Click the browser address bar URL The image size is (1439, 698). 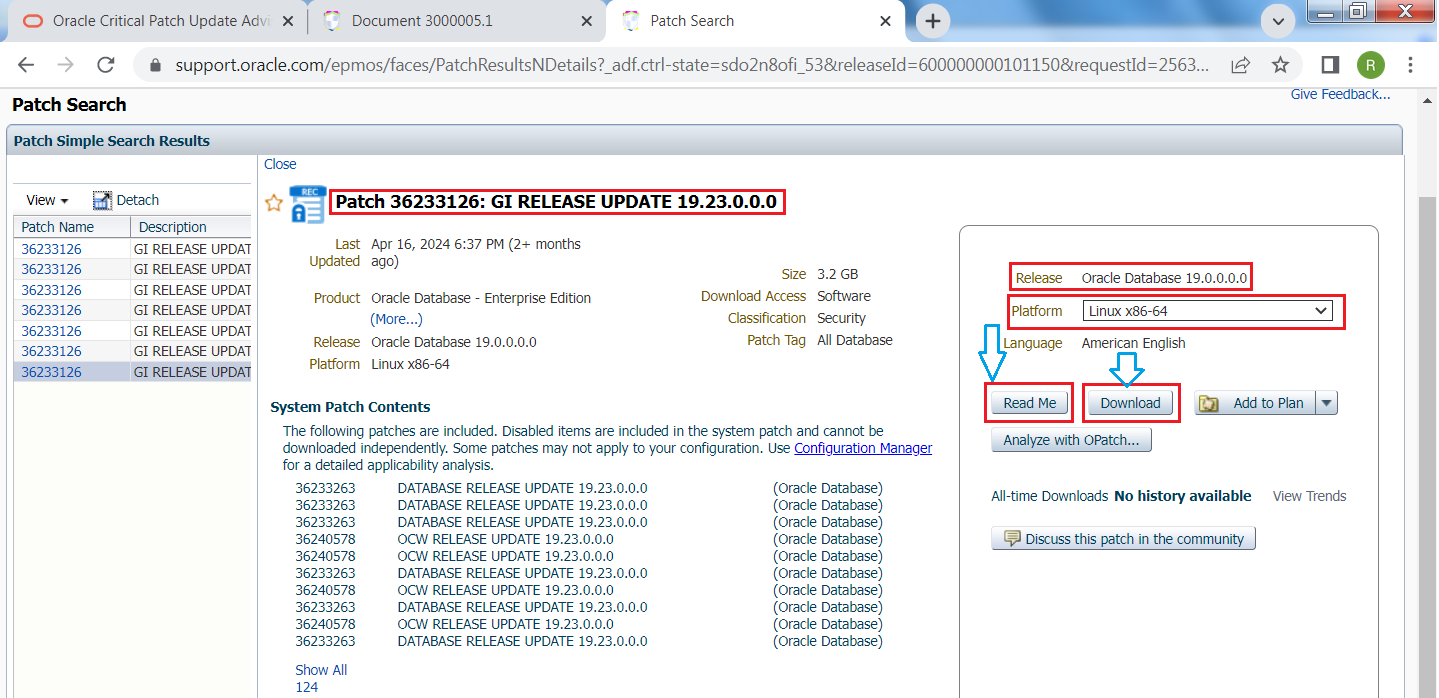690,65
